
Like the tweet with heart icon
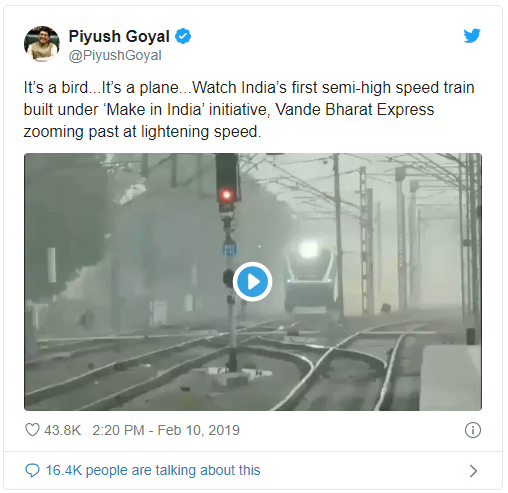click(x=33, y=430)
